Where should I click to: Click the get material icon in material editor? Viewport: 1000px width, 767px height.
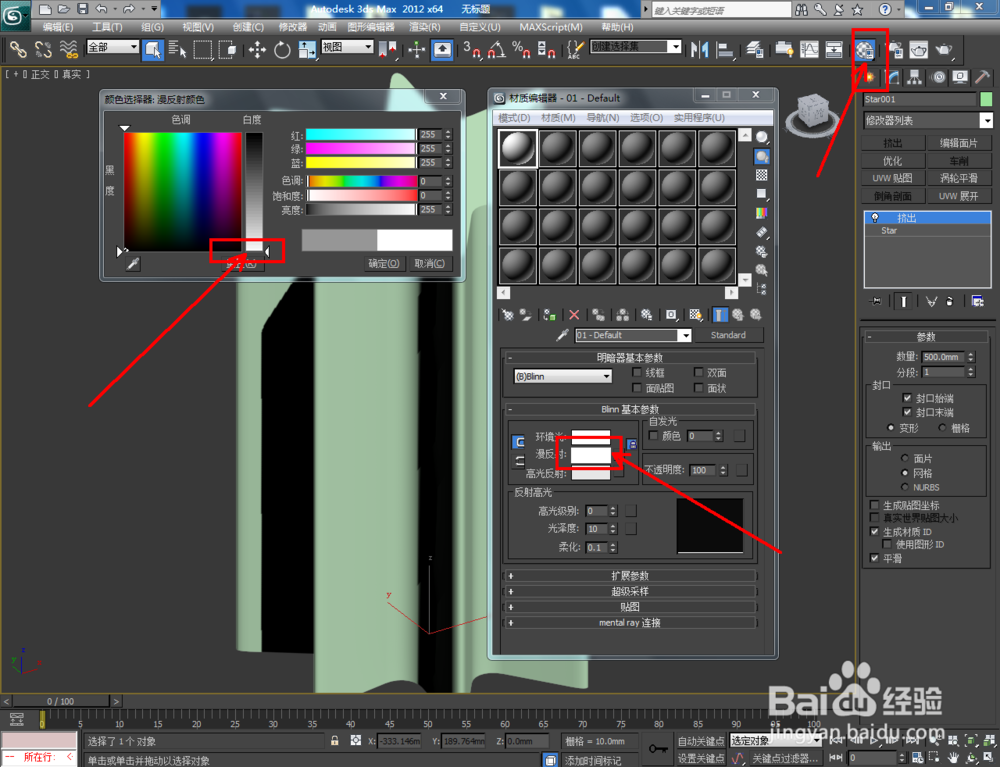tap(508, 314)
